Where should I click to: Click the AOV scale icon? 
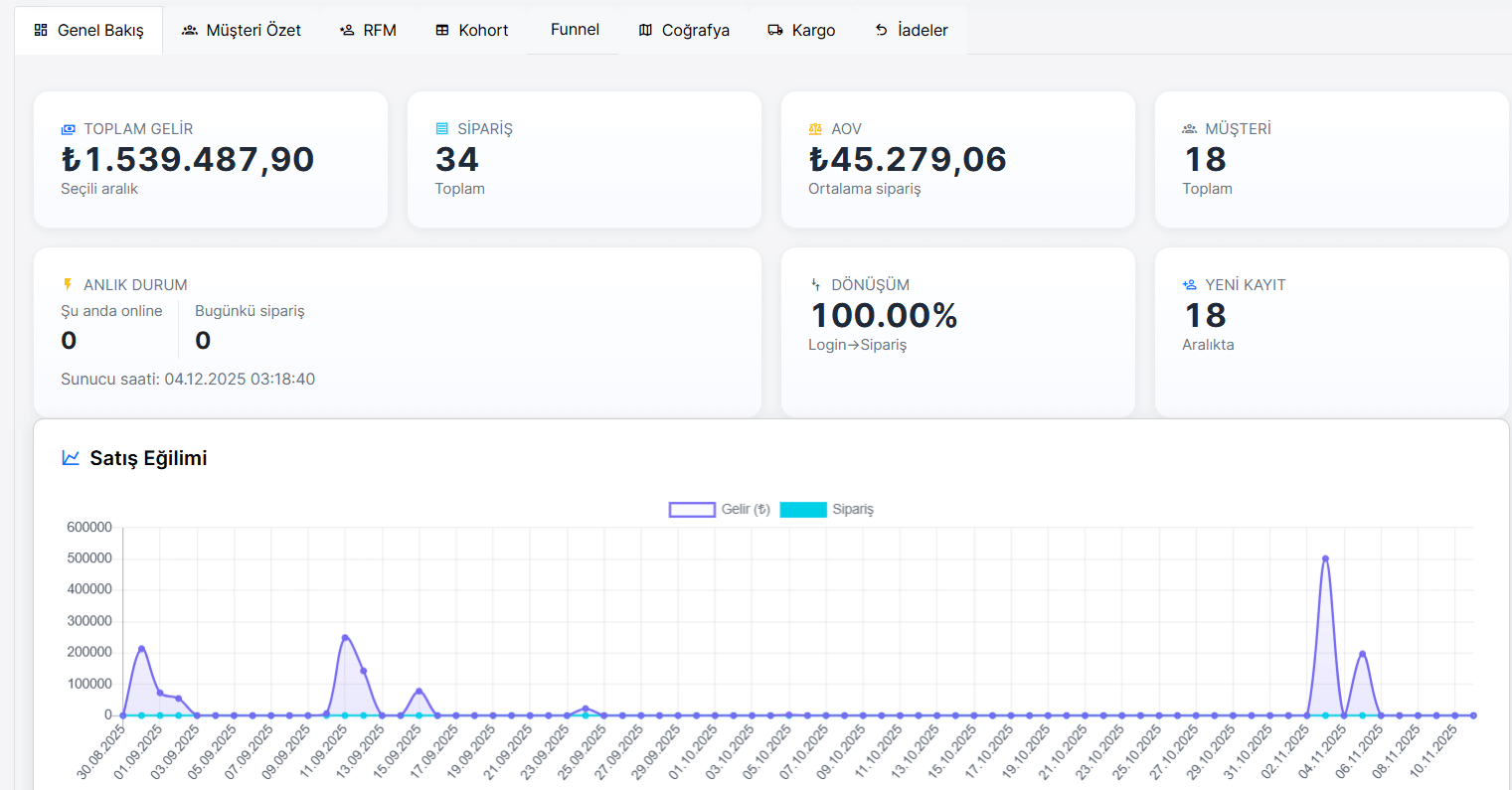[815, 129]
